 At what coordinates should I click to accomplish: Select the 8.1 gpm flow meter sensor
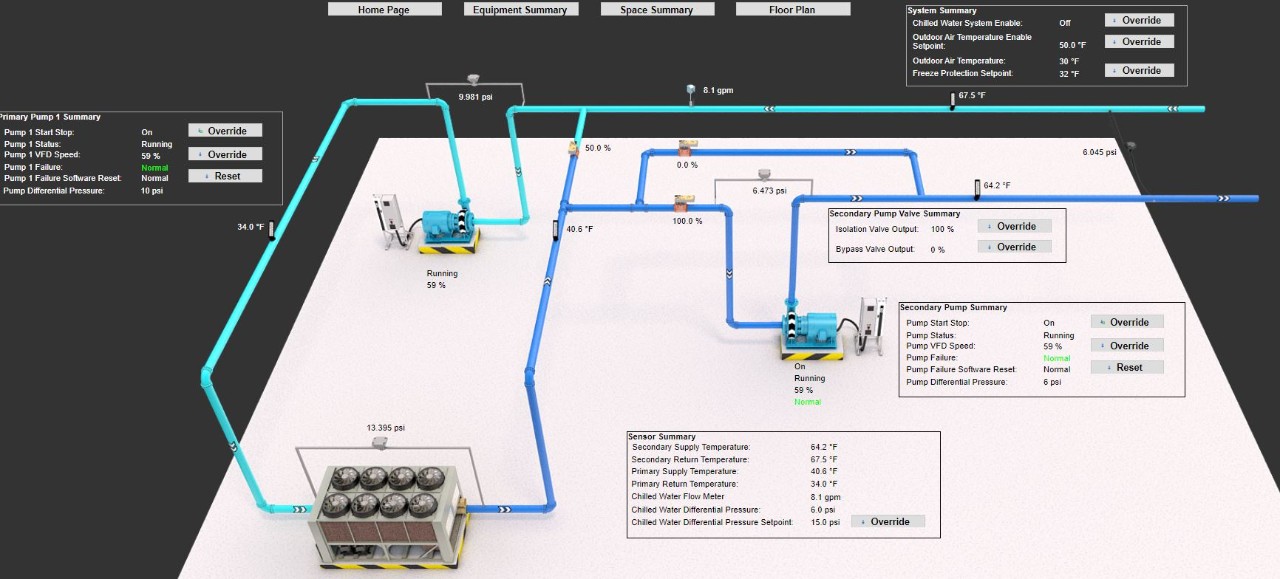pyautogui.click(x=690, y=91)
